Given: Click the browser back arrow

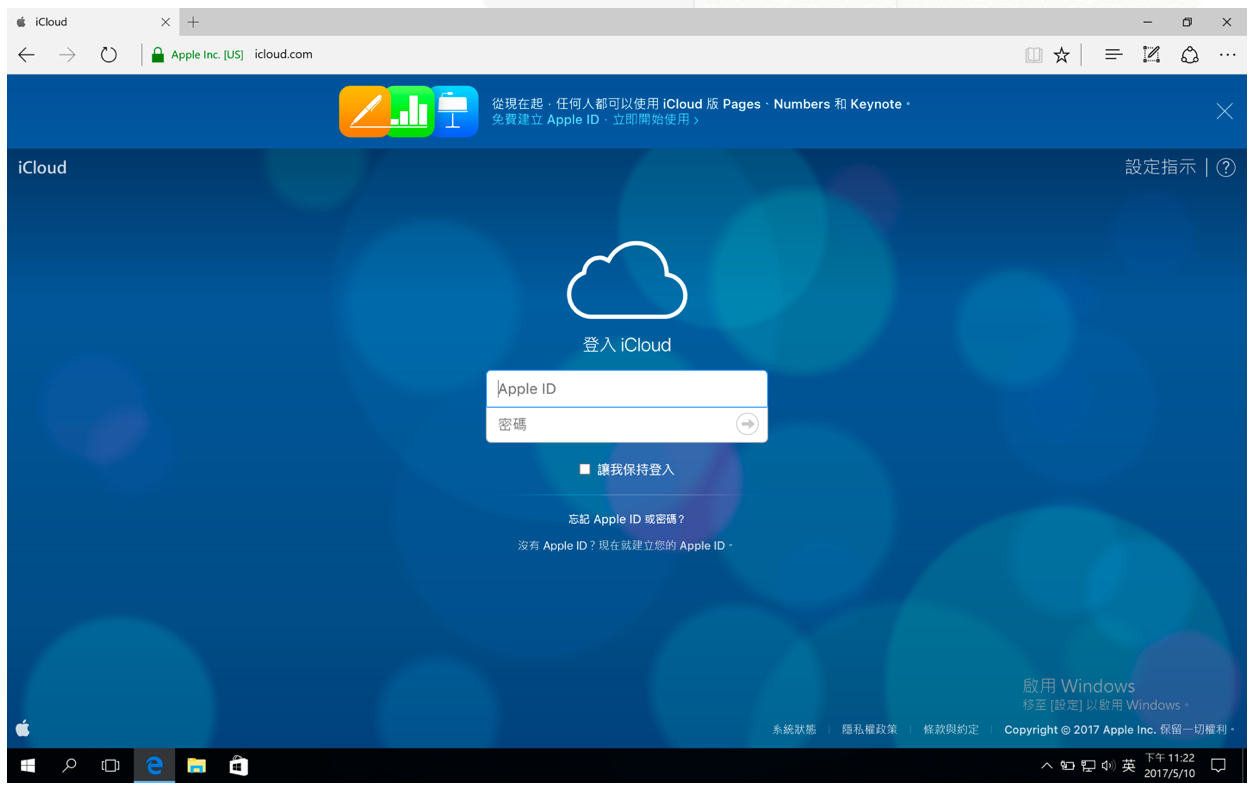Looking at the screenshot, I should point(27,55).
